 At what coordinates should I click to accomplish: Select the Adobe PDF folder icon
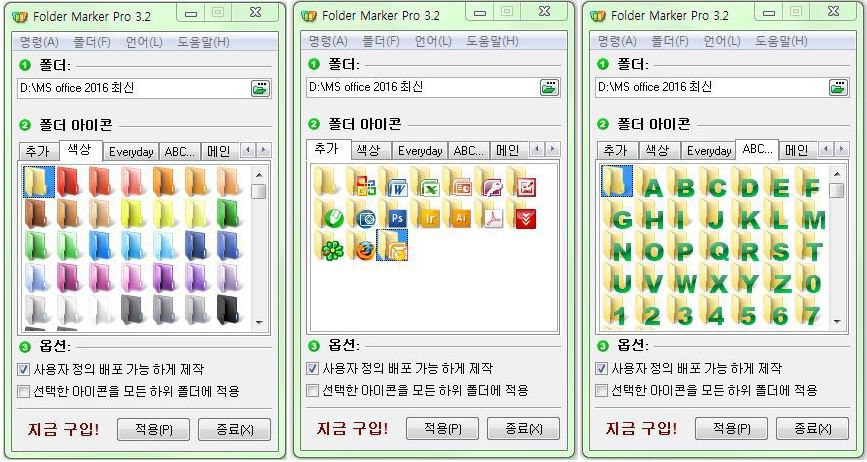click(x=490, y=213)
